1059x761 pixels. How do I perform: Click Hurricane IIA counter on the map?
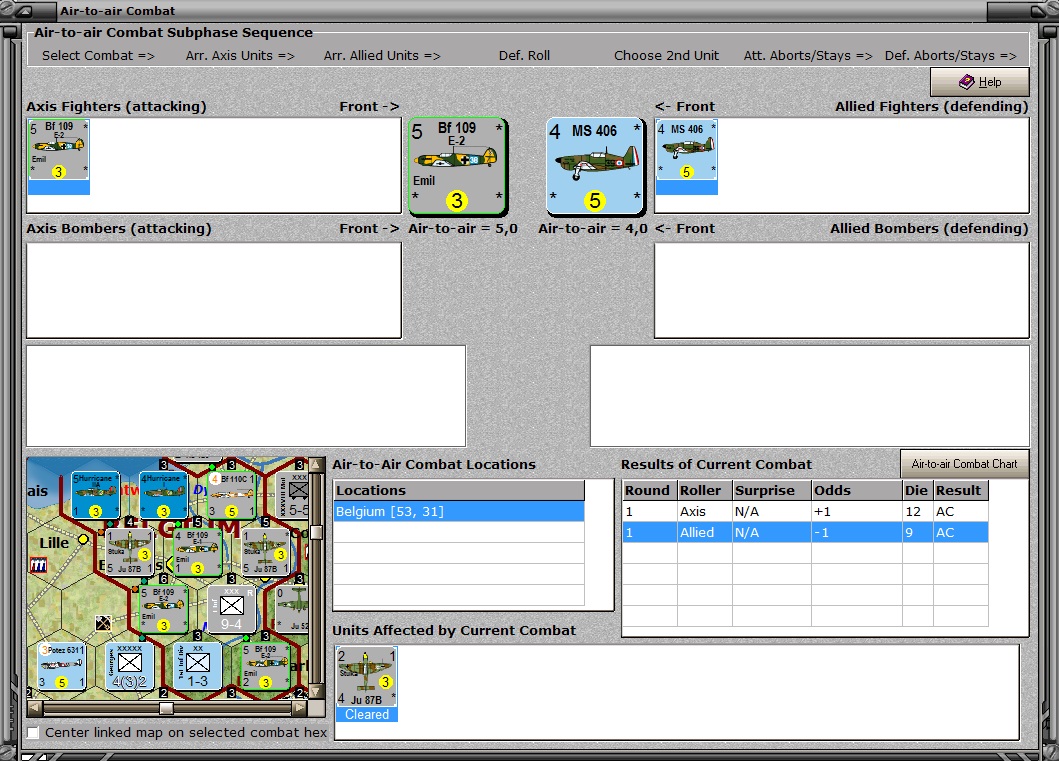tap(95, 495)
